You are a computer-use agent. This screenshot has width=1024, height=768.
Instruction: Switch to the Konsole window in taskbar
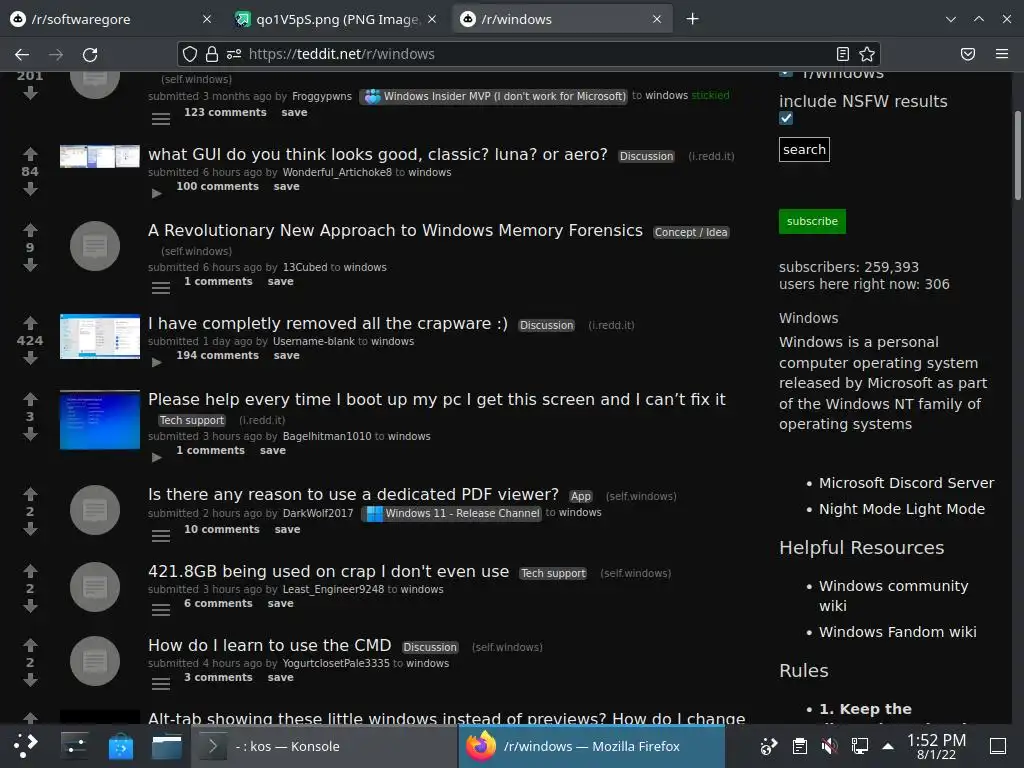325,746
